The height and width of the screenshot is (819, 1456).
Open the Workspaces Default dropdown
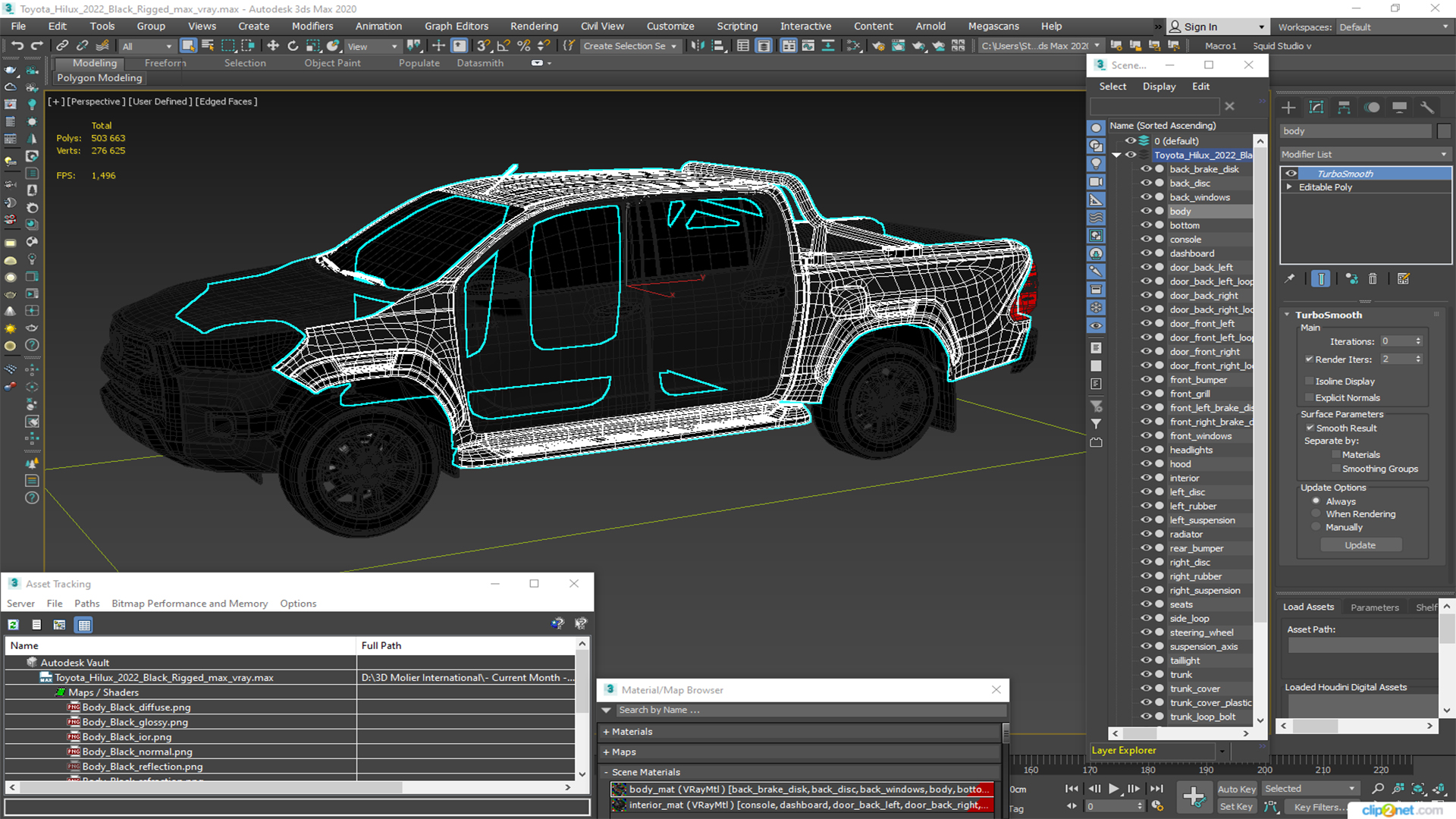[1394, 27]
